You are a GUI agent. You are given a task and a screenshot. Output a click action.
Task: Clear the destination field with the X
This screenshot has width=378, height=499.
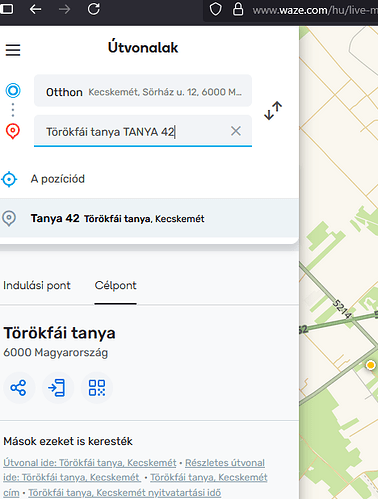tap(236, 131)
